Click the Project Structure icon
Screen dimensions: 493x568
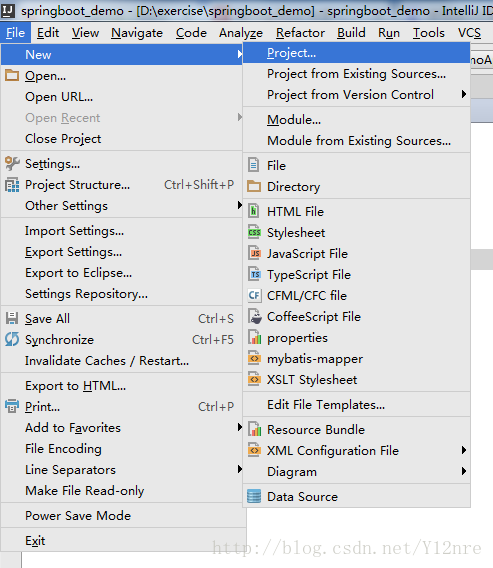[x=12, y=185]
